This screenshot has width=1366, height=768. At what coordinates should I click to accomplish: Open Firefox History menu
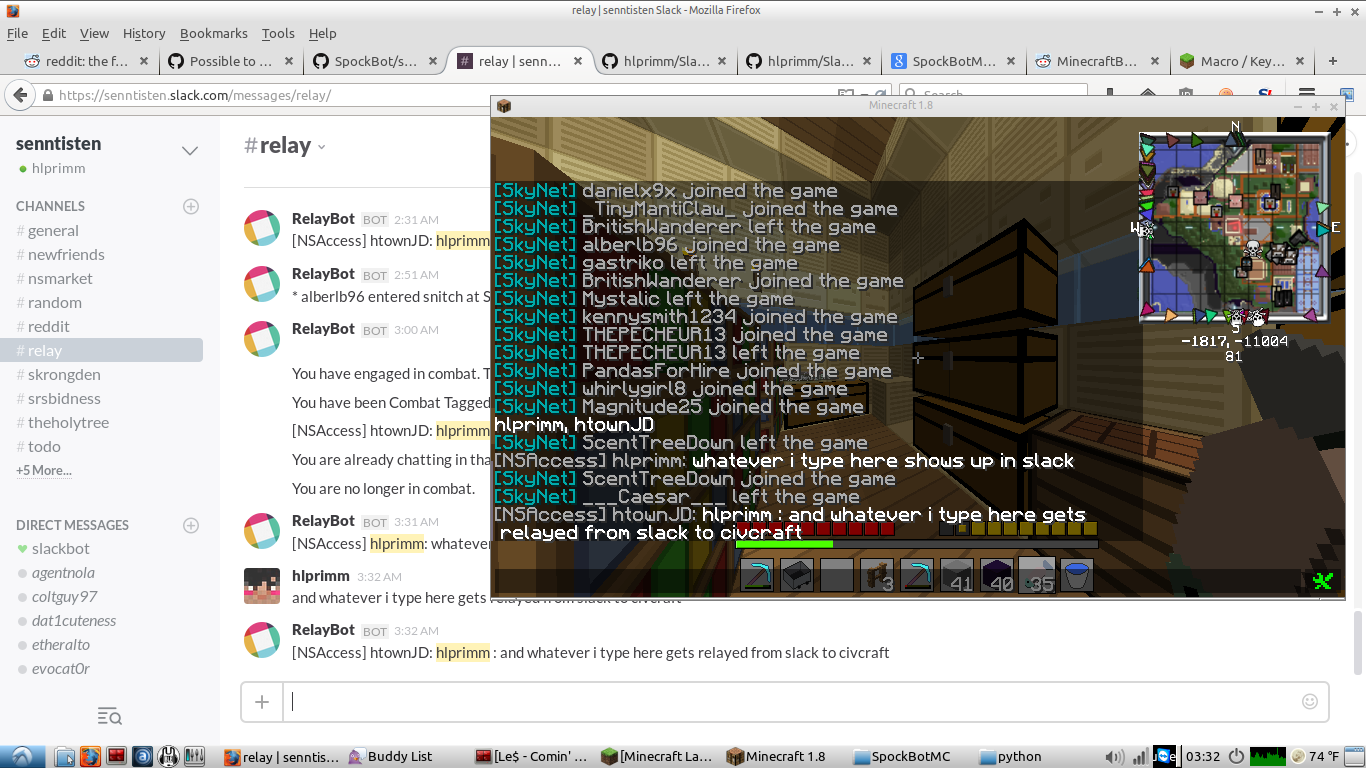pyautogui.click(x=144, y=33)
